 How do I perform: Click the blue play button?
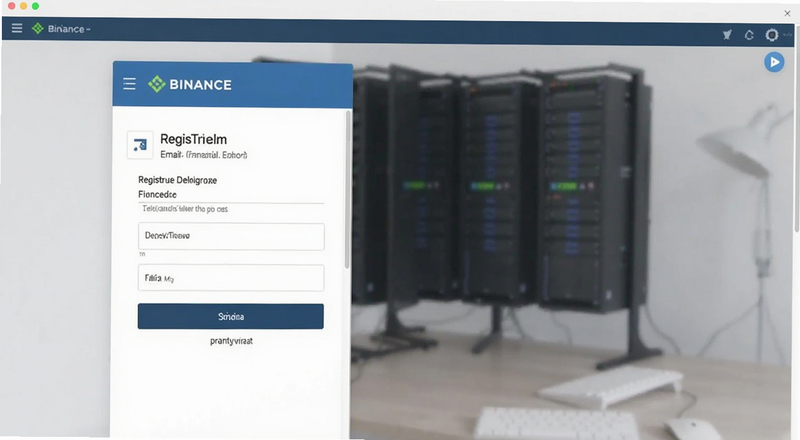(x=774, y=62)
